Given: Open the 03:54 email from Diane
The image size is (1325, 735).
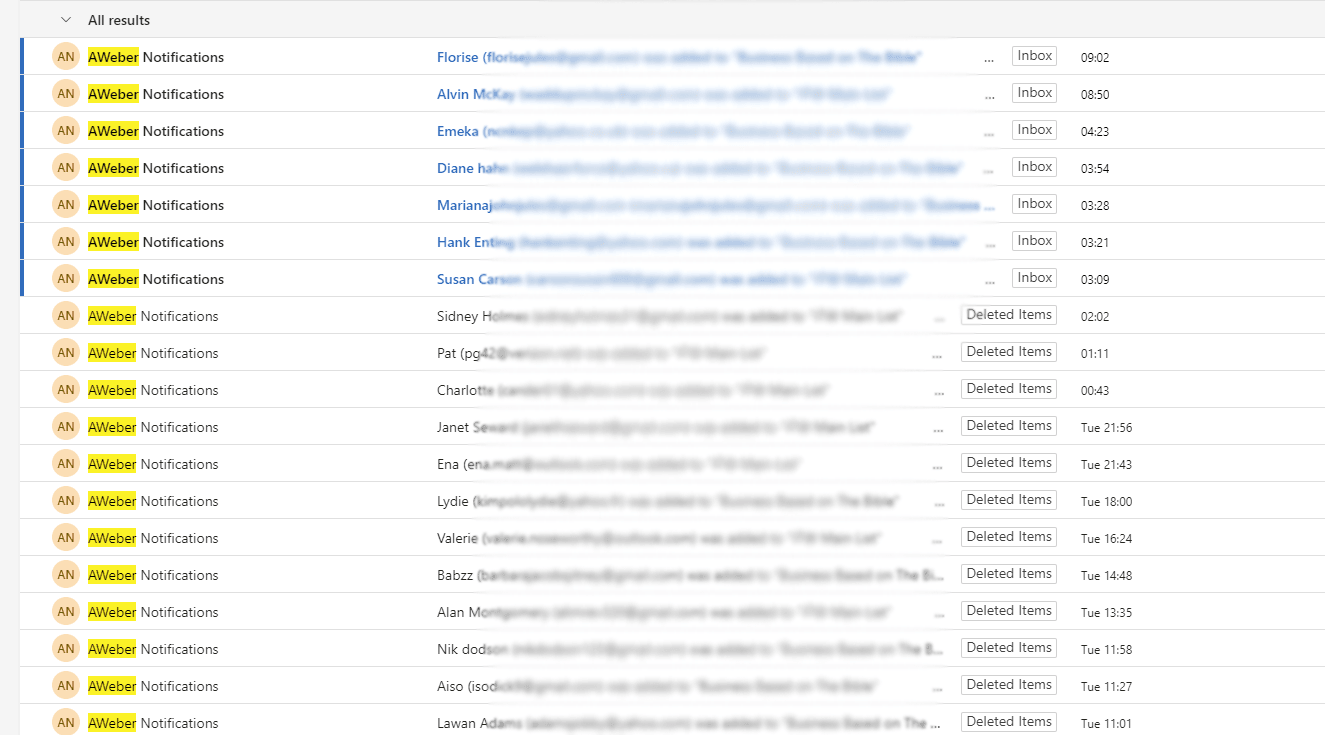Looking at the screenshot, I should (672, 168).
